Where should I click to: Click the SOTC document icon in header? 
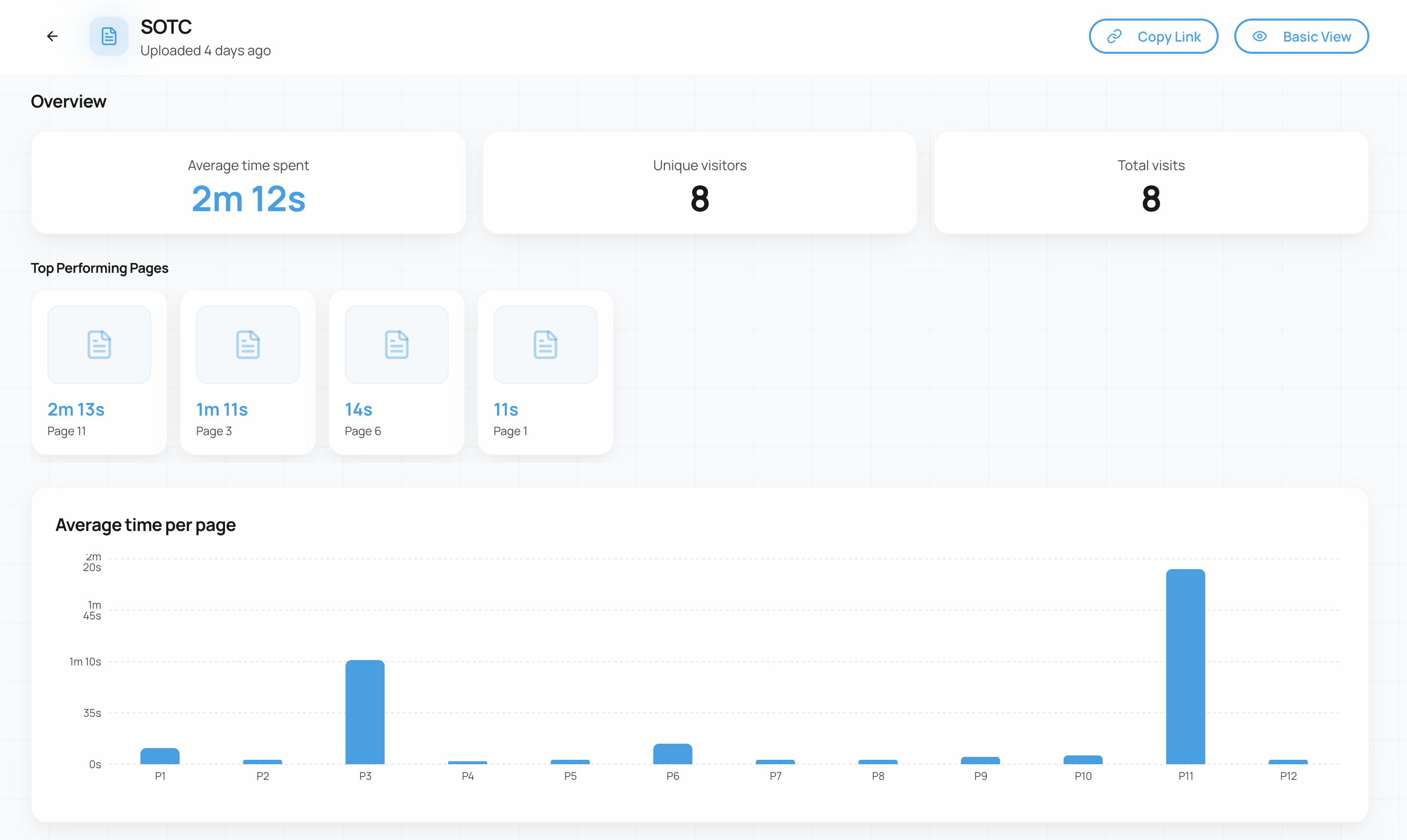pos(109,36)
